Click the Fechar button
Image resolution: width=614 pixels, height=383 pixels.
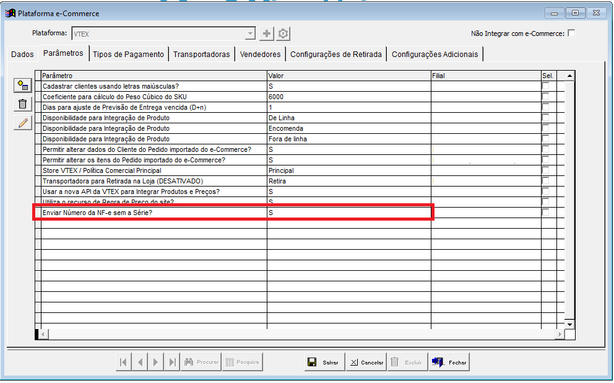(x=450, y=362)
